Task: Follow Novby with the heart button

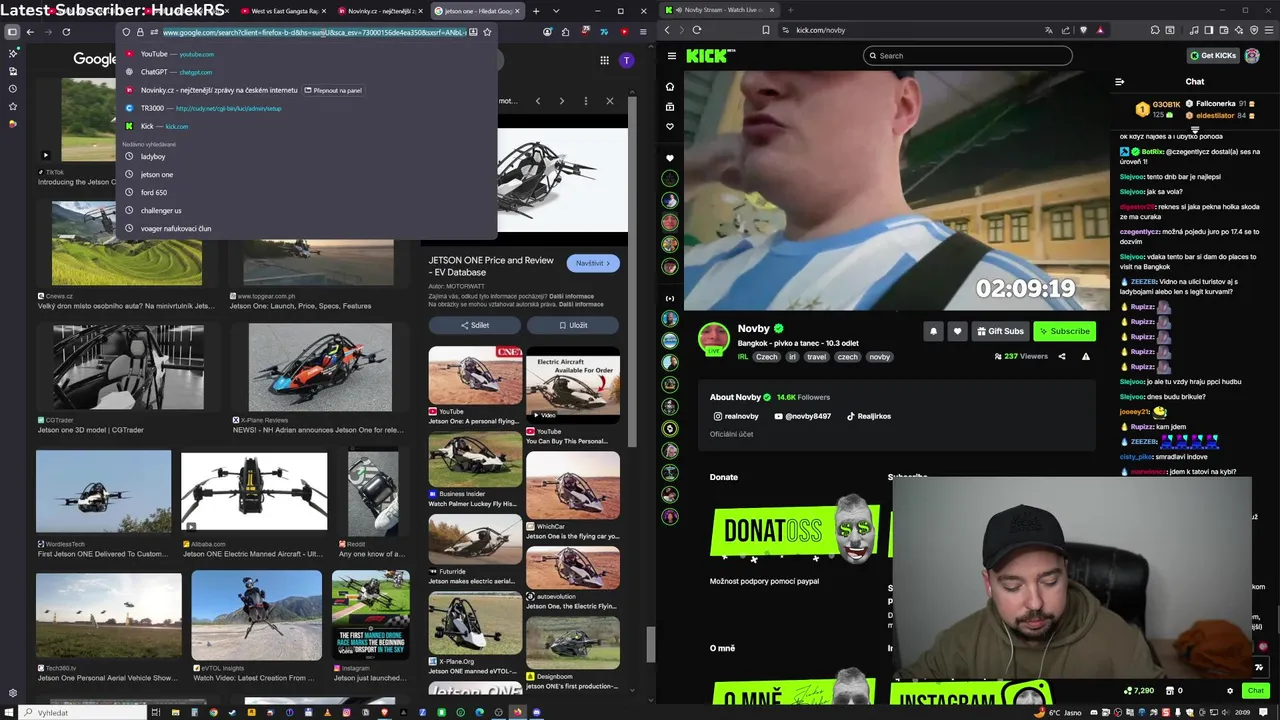Action: 957,331
